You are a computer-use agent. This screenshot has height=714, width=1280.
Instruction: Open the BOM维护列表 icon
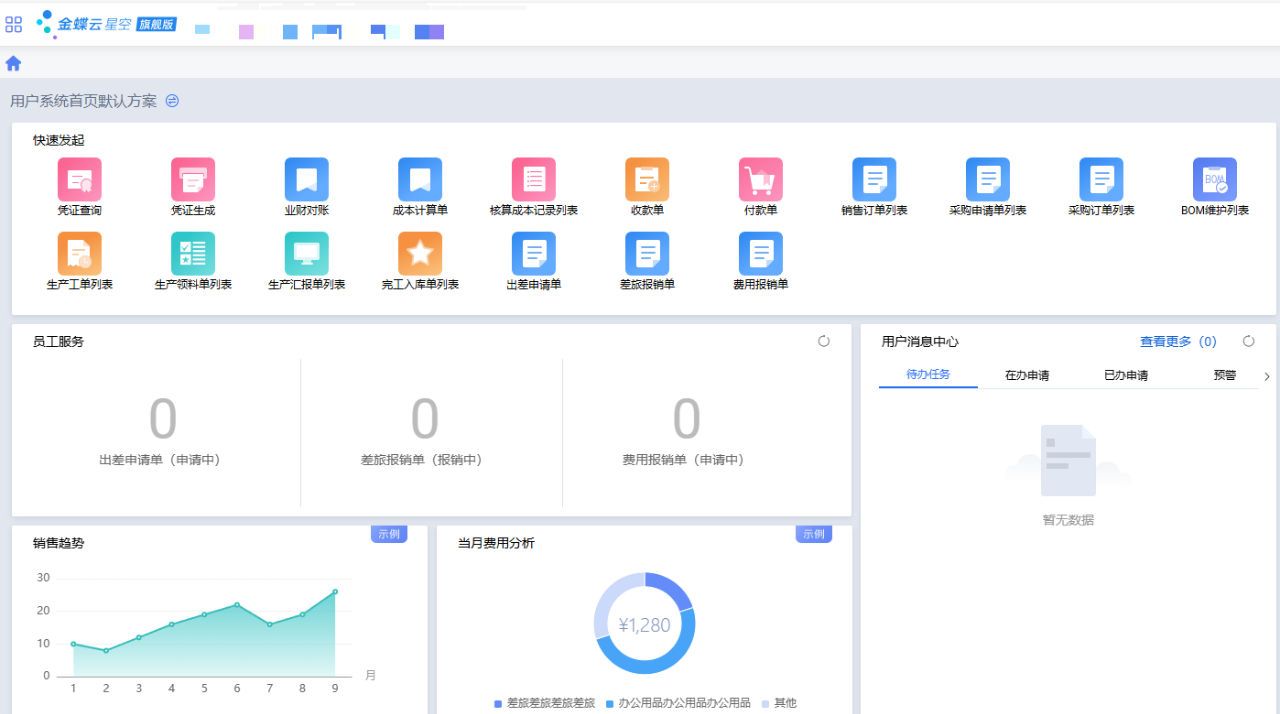[x=1214, y=180]
